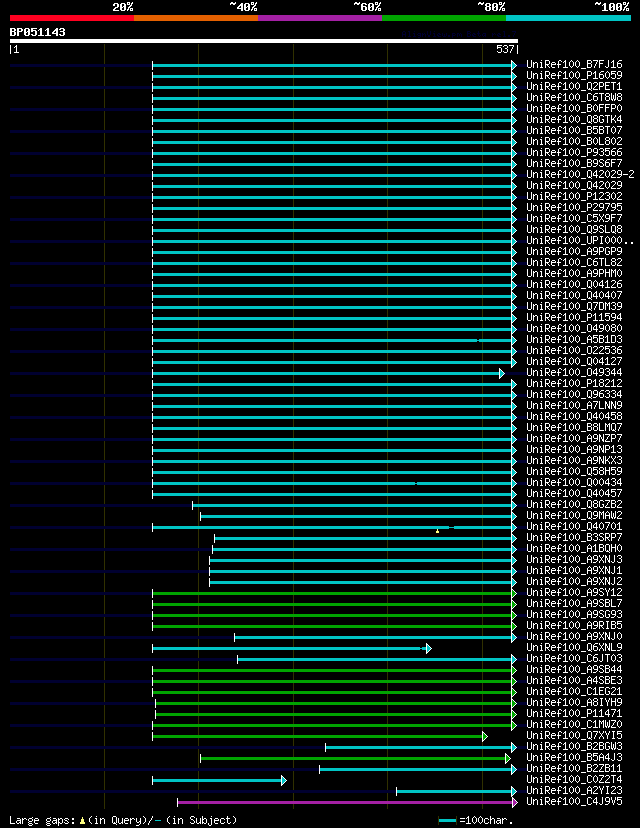
Task: Open UniRef100_Q6XNL9 hit
Action: (574, 647)
